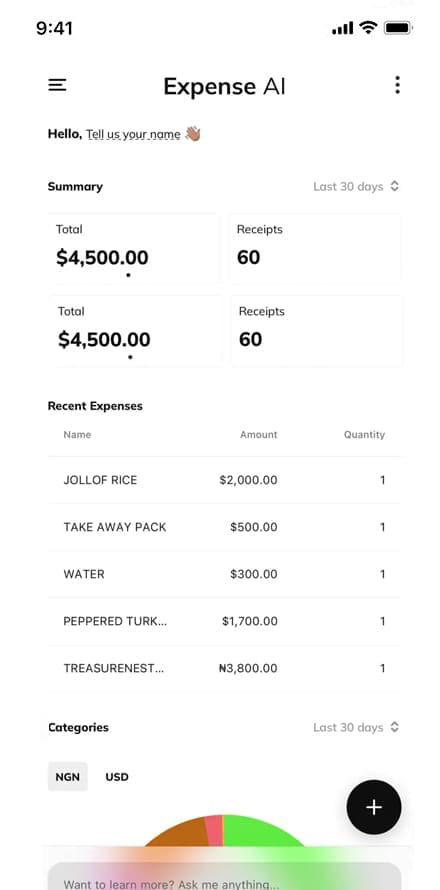This screenshot has width=440, height=890.
Task: Tap the cellular signal bars icon
Action: (342, 28)
